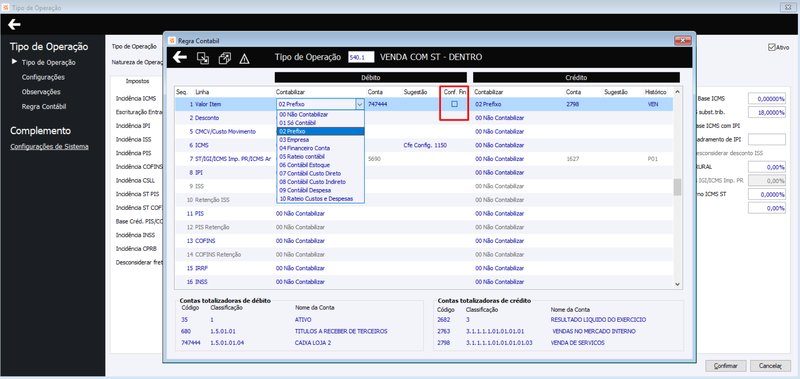Click the import arrow icon in dialog toolbar

click(203, 58)
